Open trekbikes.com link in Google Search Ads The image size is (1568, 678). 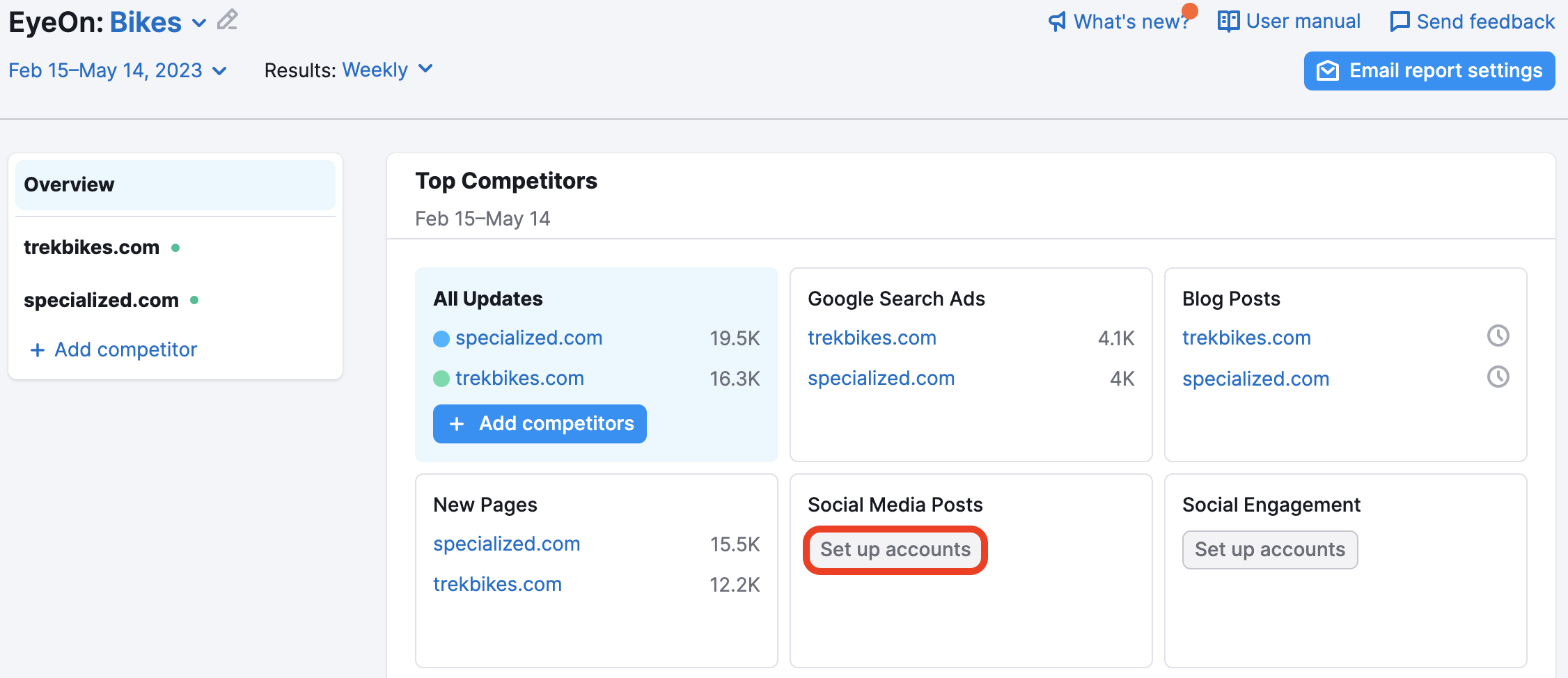[x=872, y=338]
